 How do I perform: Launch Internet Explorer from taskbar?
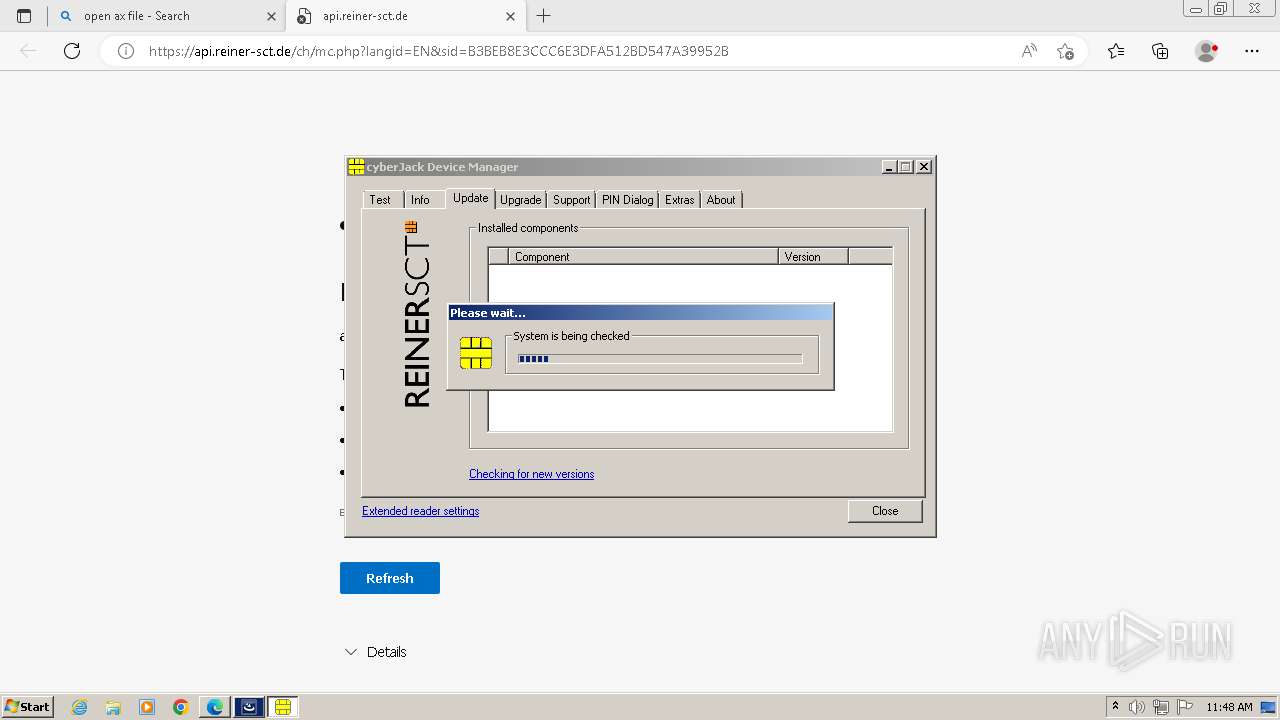tap(79, 707)
